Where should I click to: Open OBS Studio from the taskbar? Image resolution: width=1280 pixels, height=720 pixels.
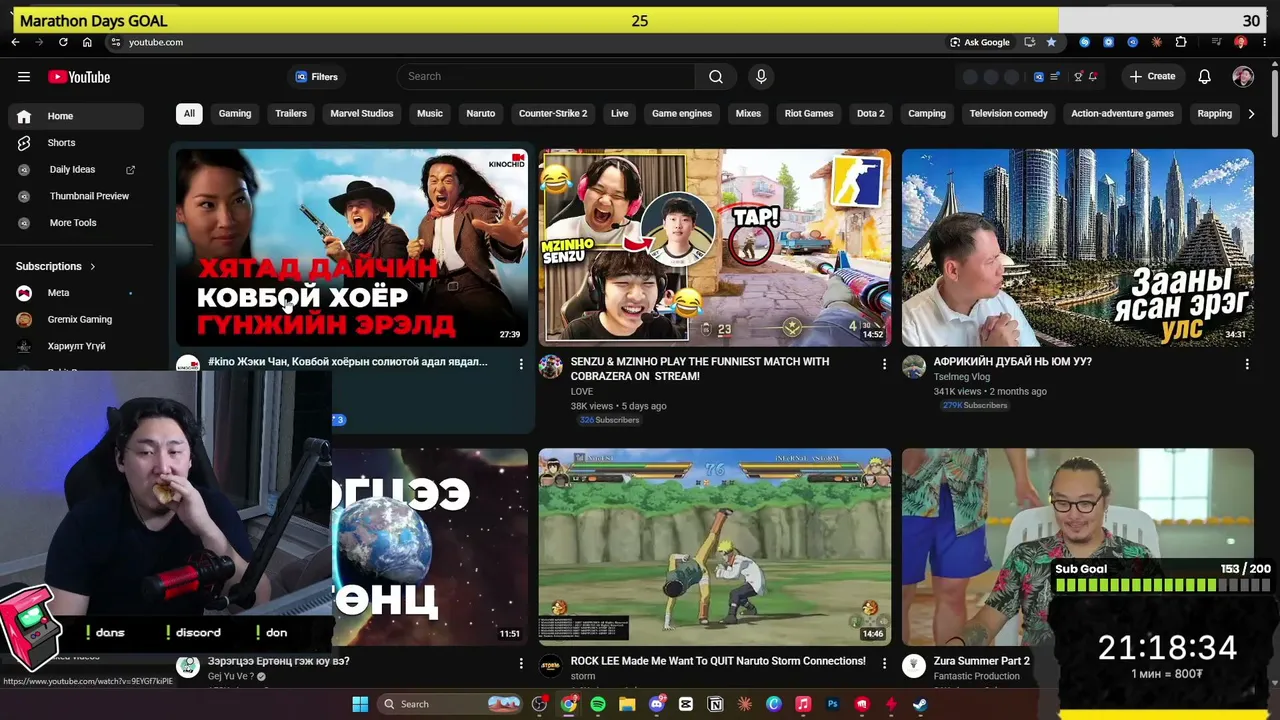click(540, 704)
